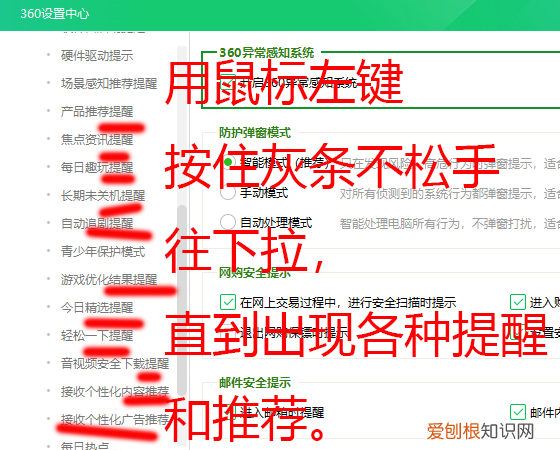
Task: Open 接收个性化内容推荐 settings
Action: tap(115, 391)
